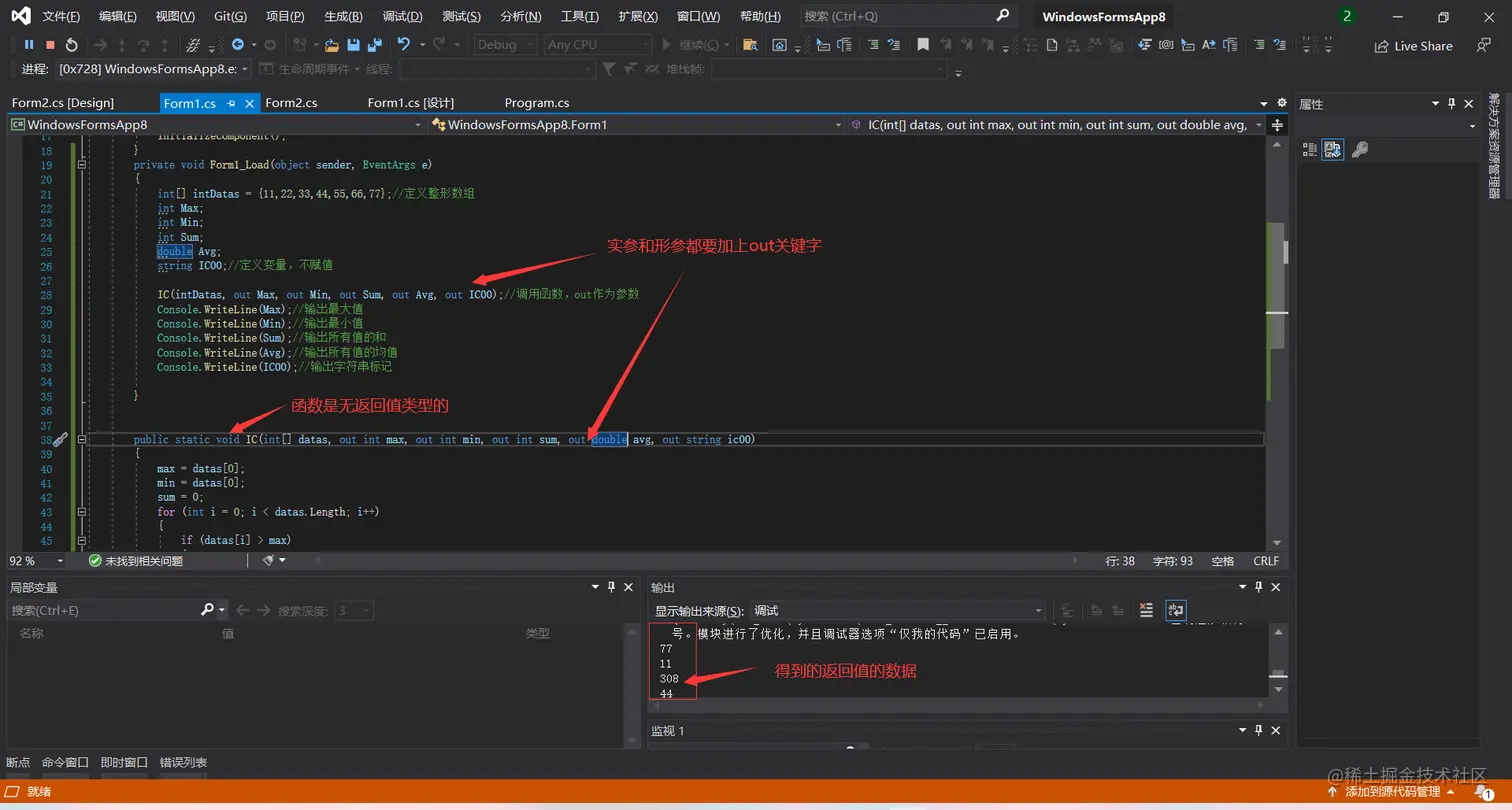
Task: Save the current file
Action: [x=354, y=45]
